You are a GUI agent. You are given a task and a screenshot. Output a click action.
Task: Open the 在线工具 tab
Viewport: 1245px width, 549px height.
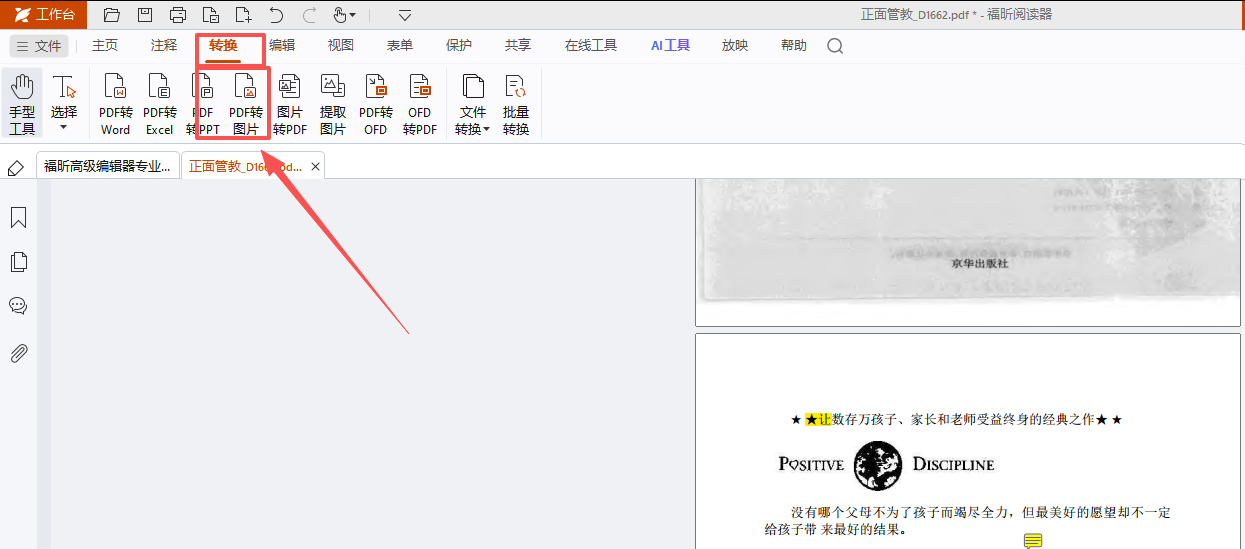[591, 46]
